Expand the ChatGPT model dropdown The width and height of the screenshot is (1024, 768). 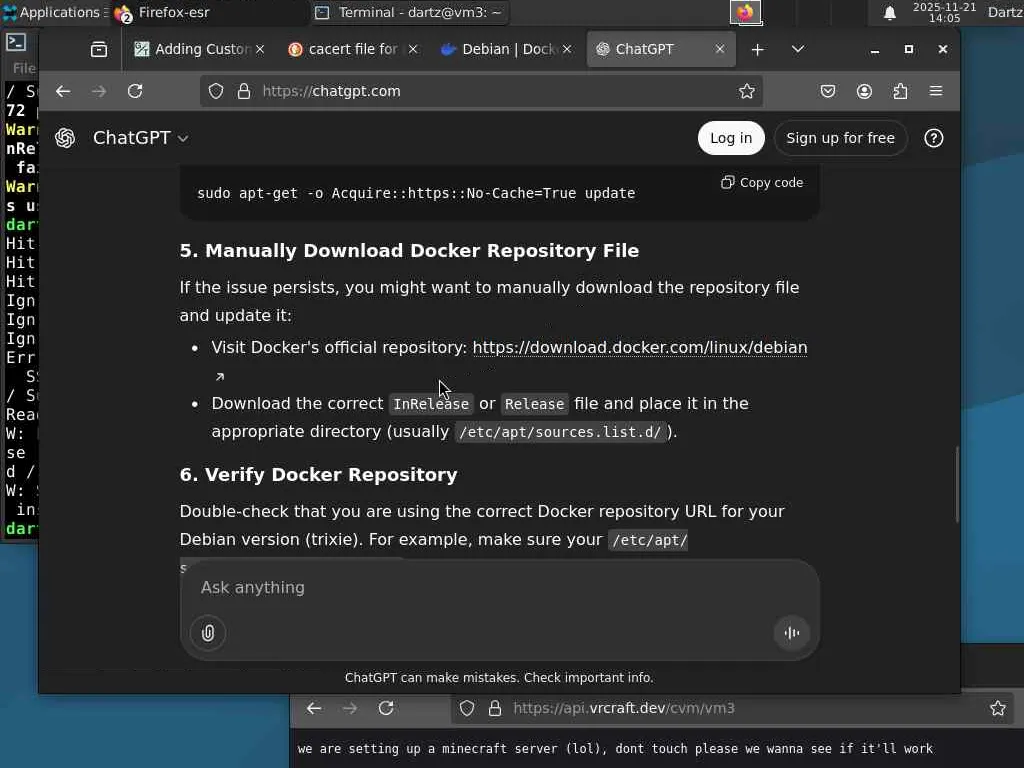[140, 138]
